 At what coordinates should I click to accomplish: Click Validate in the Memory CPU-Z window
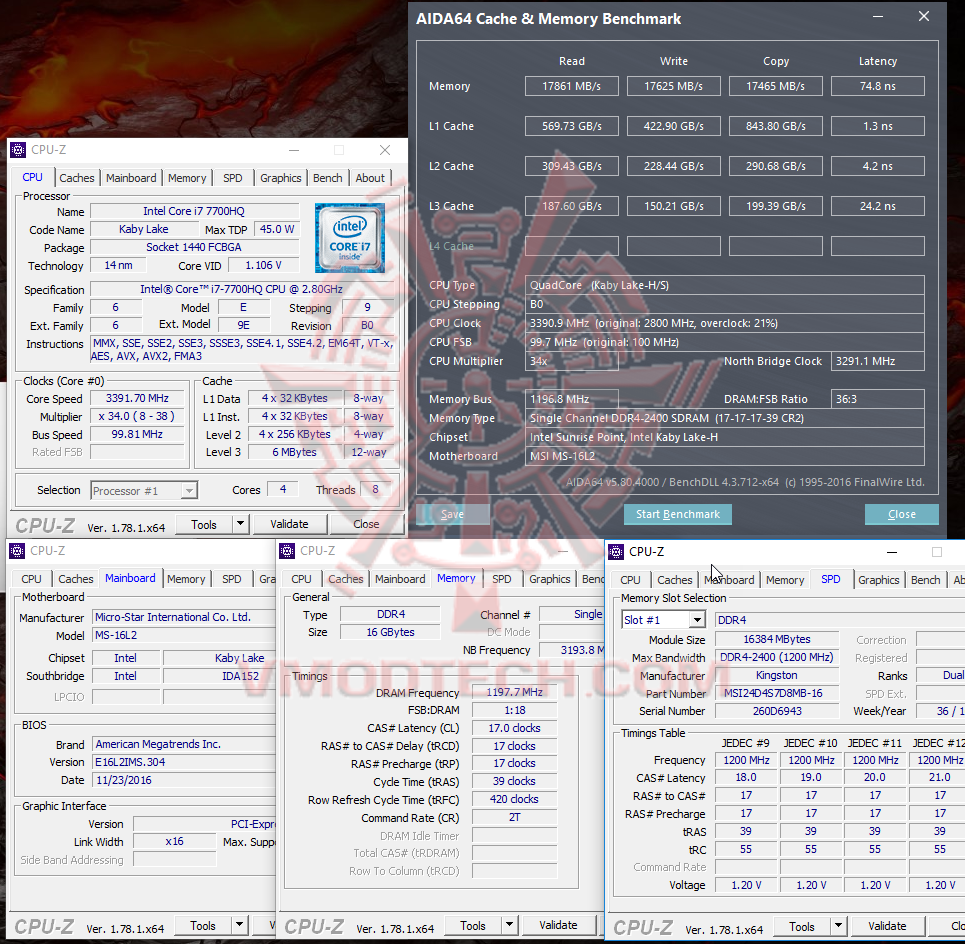[x=558, y=926]
